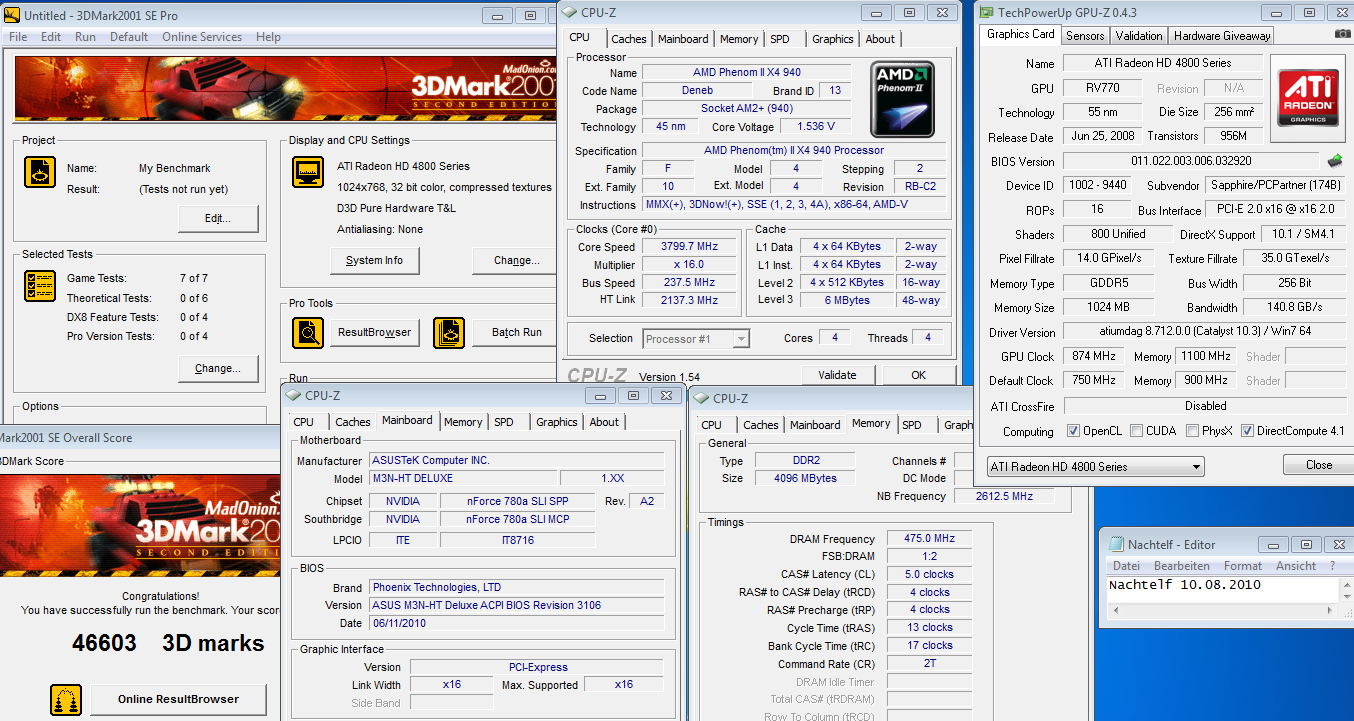Open the File menu in 3DMark2001
Image resolution: width=1354 pixels, height=721 pixels.
tap(18, 37)
